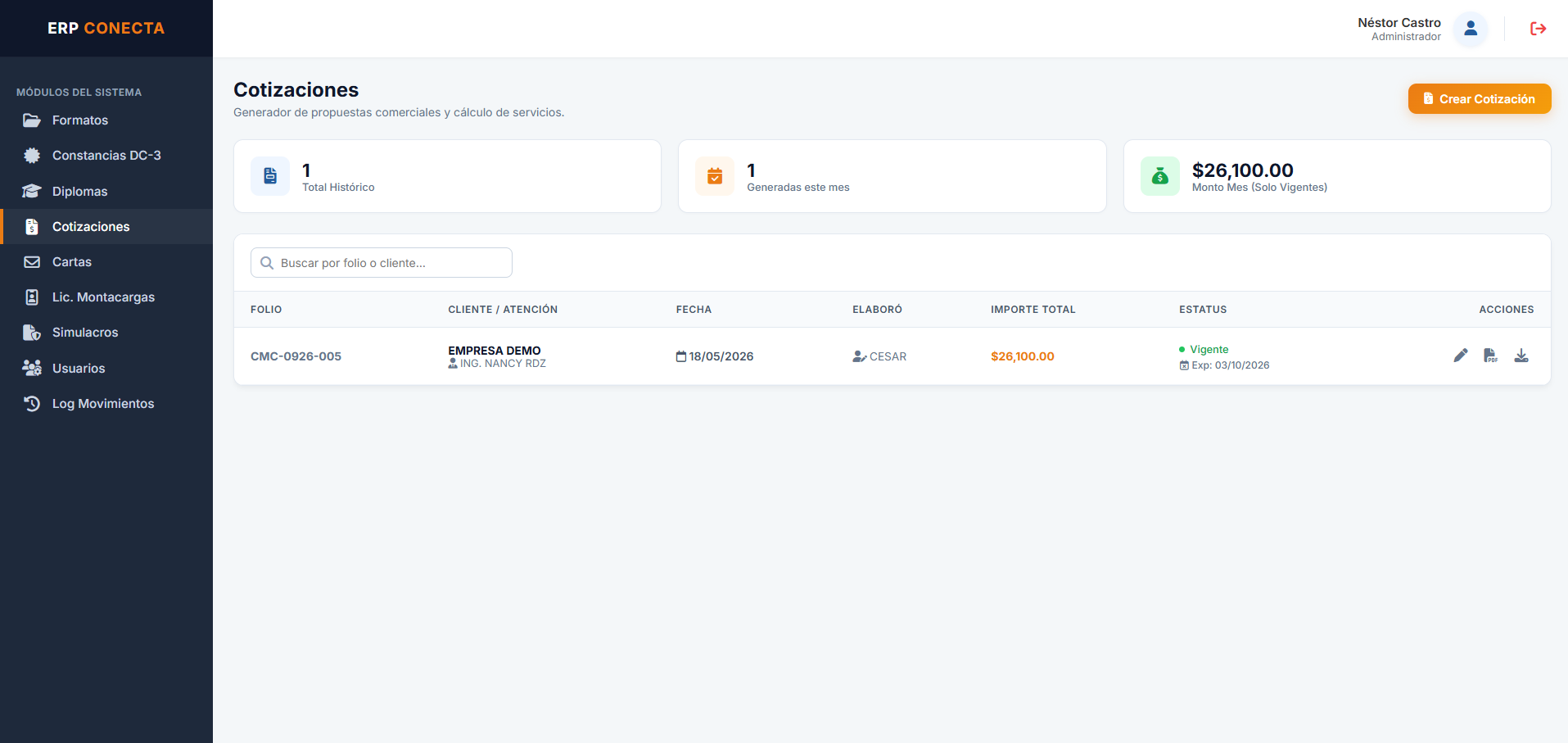This screenshot has width=1568, height=743.
Task: Click the EMPRESA DEMO client name
Action: coord(495,351)
